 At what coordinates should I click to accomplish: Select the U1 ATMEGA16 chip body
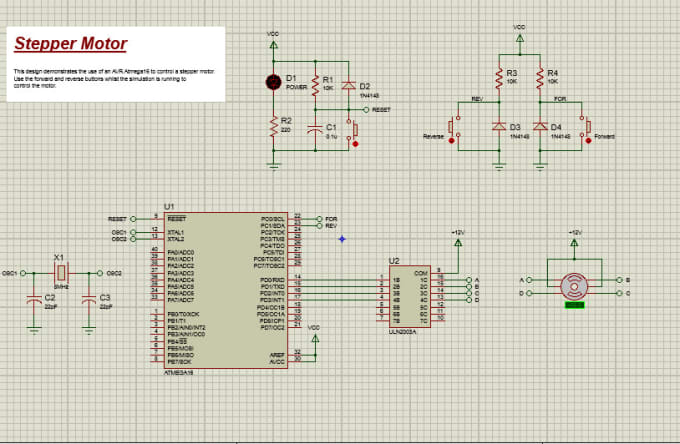coord(226,291)
